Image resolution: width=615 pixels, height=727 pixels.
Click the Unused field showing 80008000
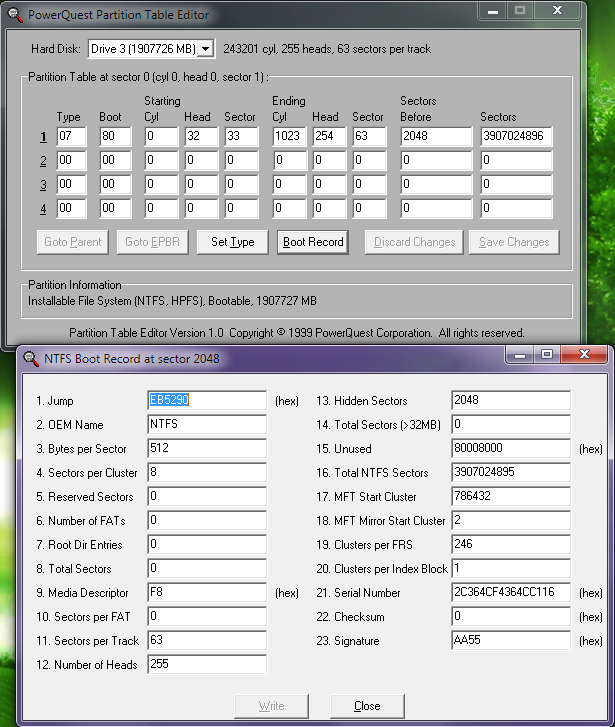[511, 448]
